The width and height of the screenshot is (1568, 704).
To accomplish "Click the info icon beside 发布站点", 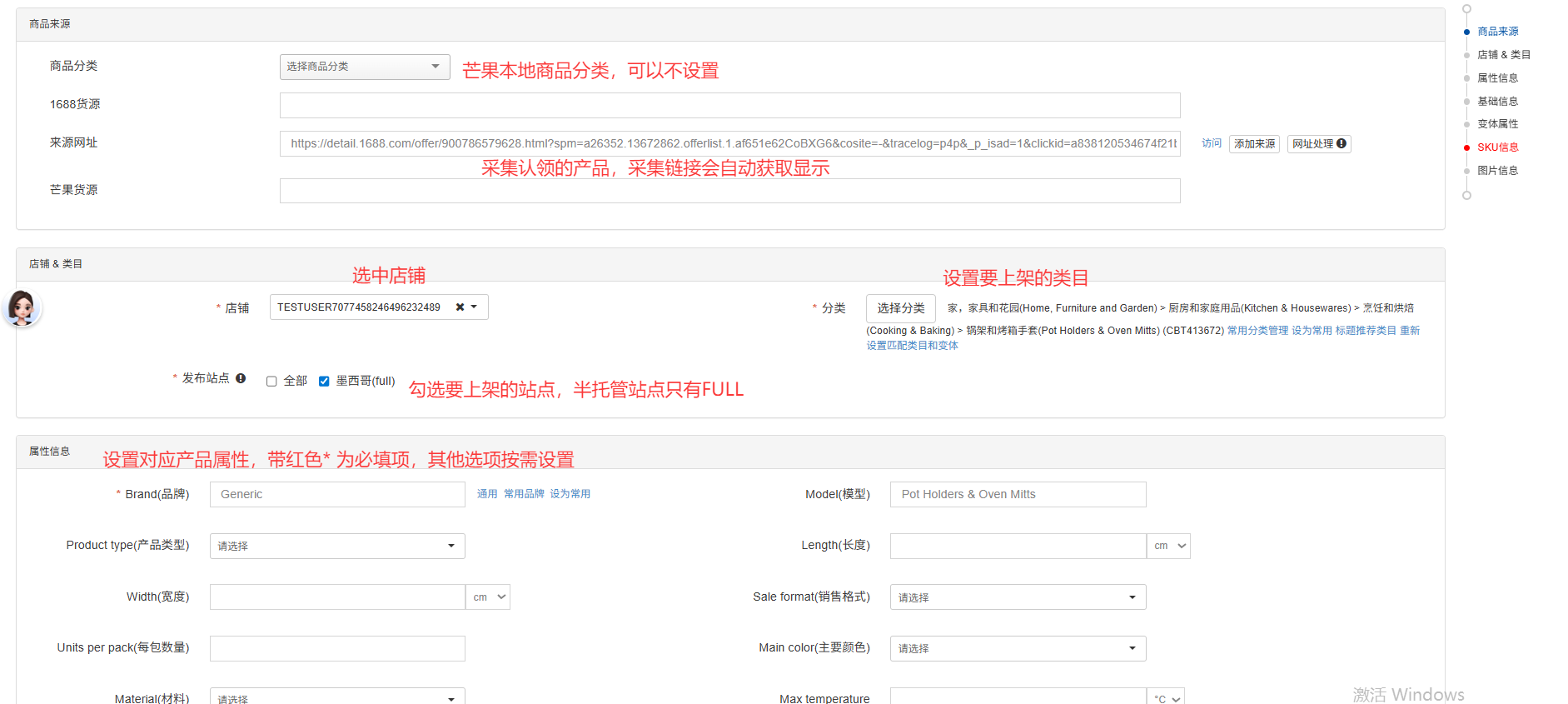I will click(x=241, y=378).
